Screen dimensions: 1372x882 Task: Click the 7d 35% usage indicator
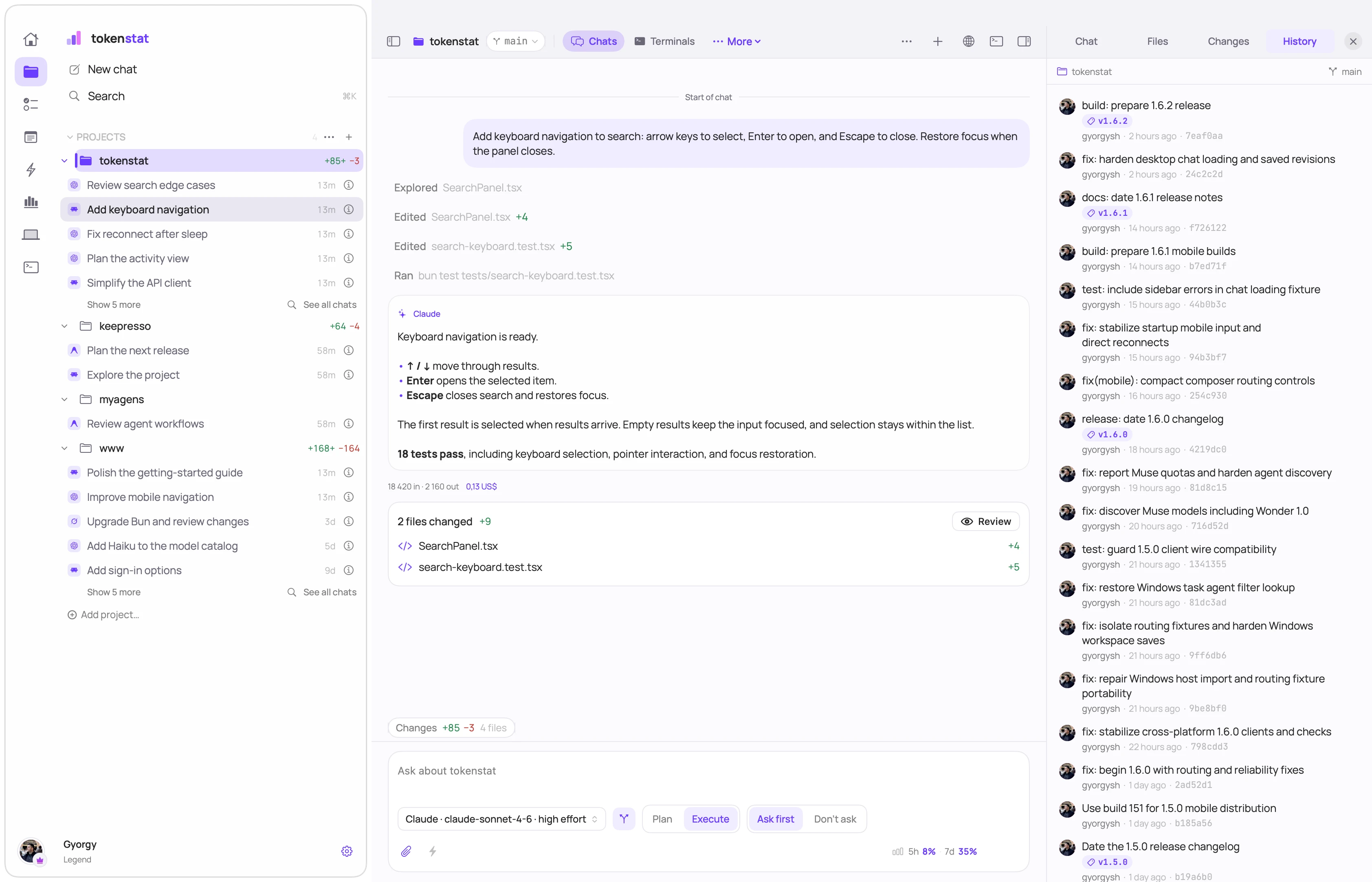pos(961,851)
